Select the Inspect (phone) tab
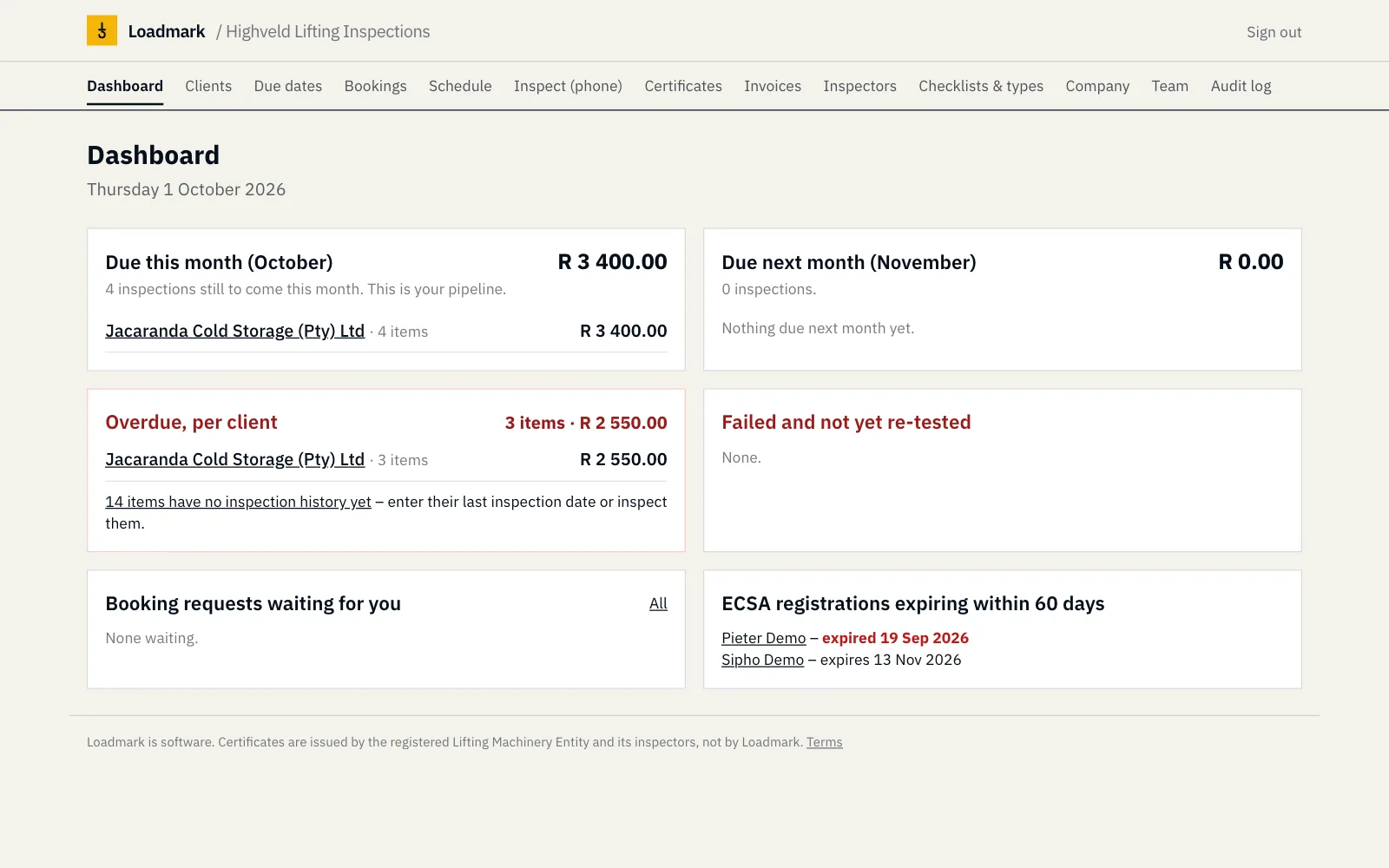This screenshot has width=1389, height=868. tap(568, 86)
